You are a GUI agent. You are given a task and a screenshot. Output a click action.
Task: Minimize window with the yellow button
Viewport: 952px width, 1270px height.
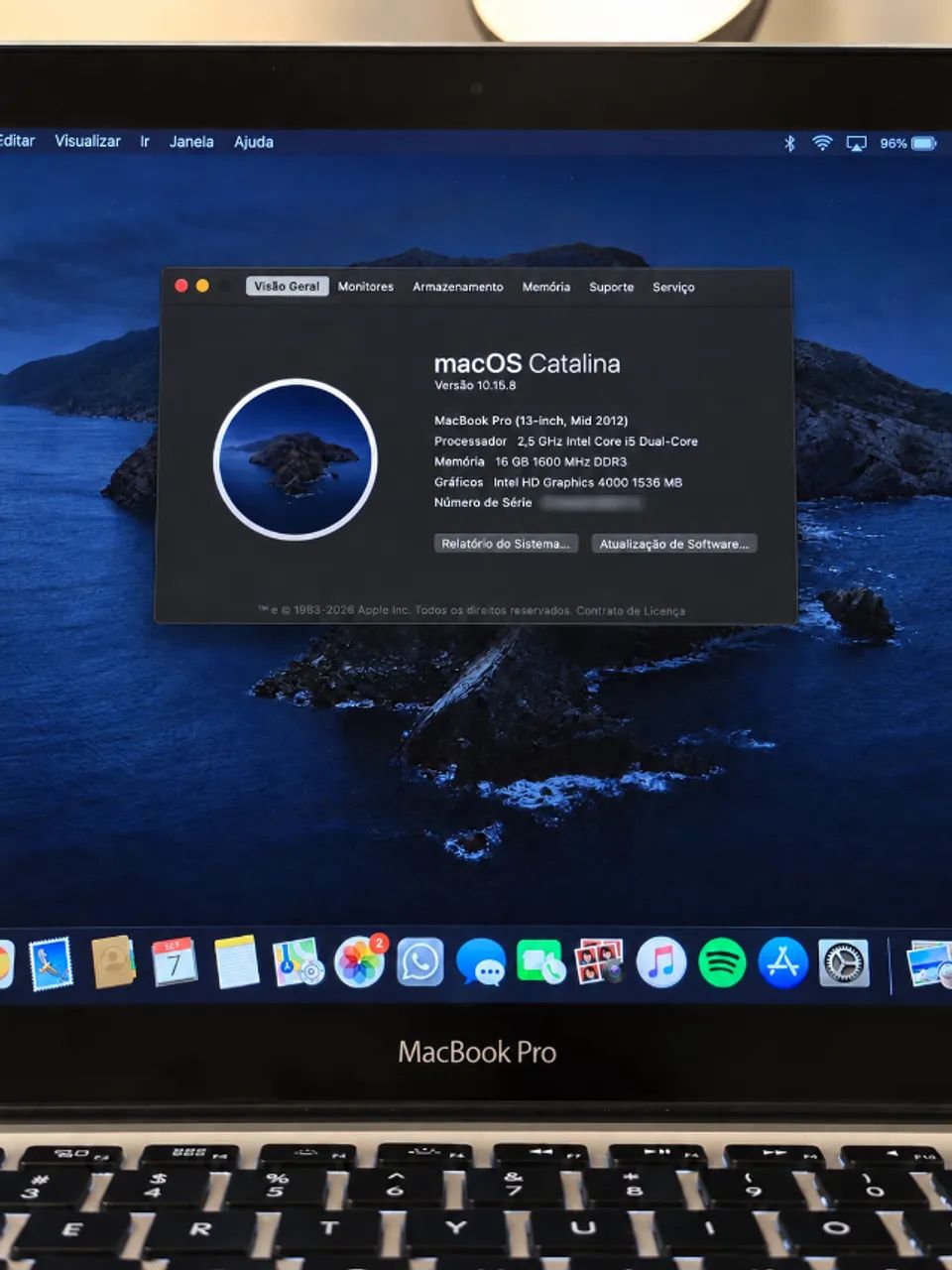(202, 286)
